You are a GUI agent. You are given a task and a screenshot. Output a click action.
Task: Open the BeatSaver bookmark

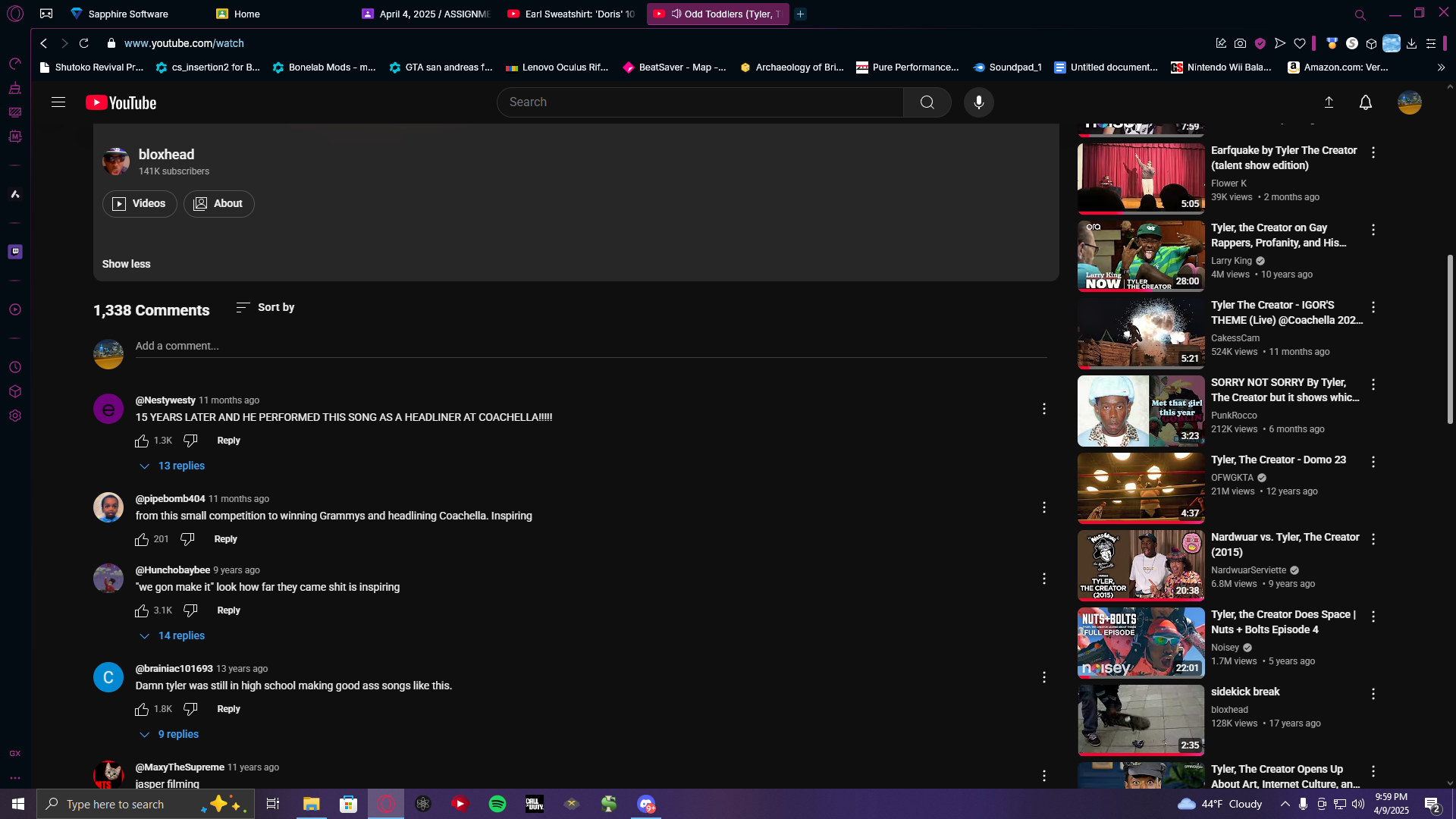(674, 67)
